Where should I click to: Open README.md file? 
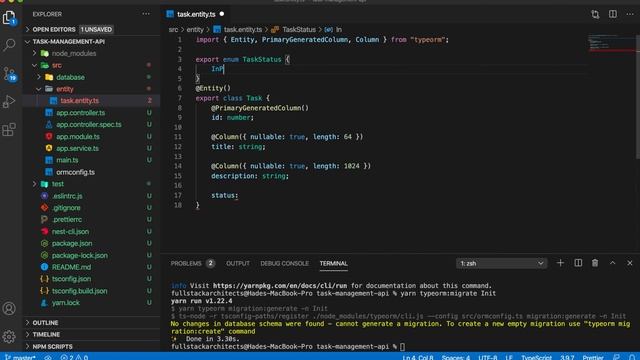(x=71, y=267)
